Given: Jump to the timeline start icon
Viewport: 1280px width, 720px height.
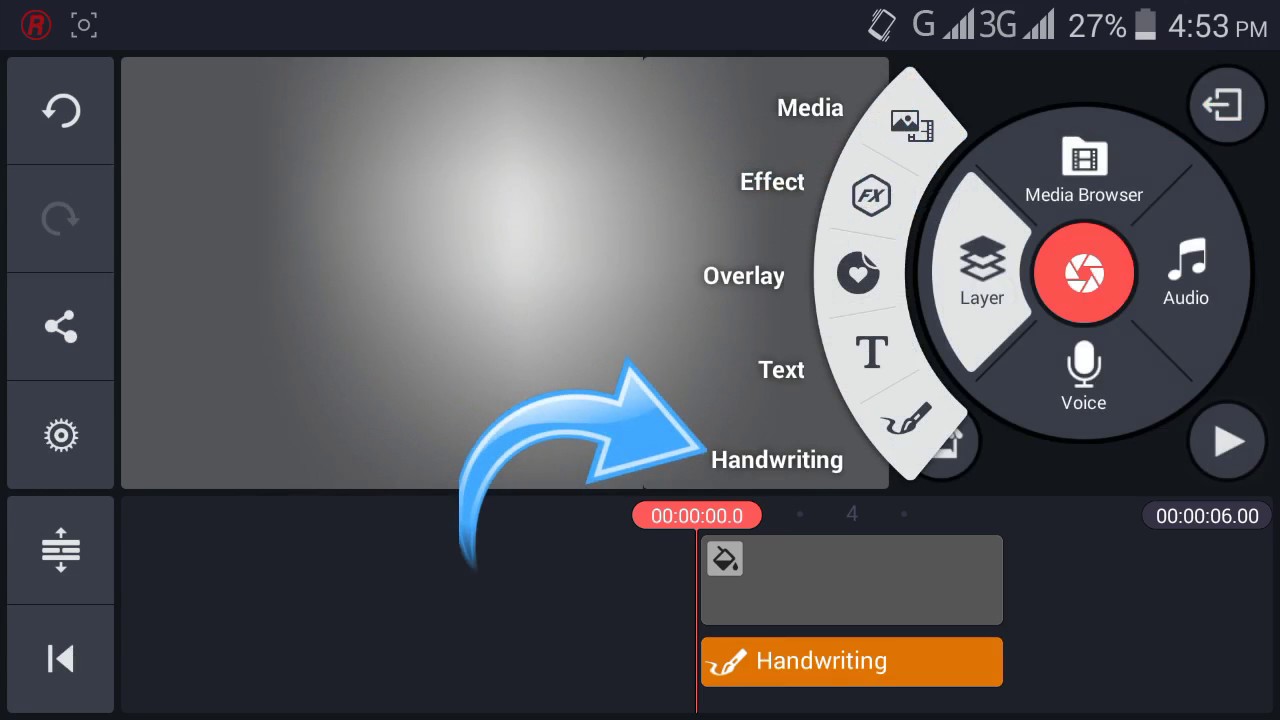Looking at the screenshot, I should coord(61,658).
